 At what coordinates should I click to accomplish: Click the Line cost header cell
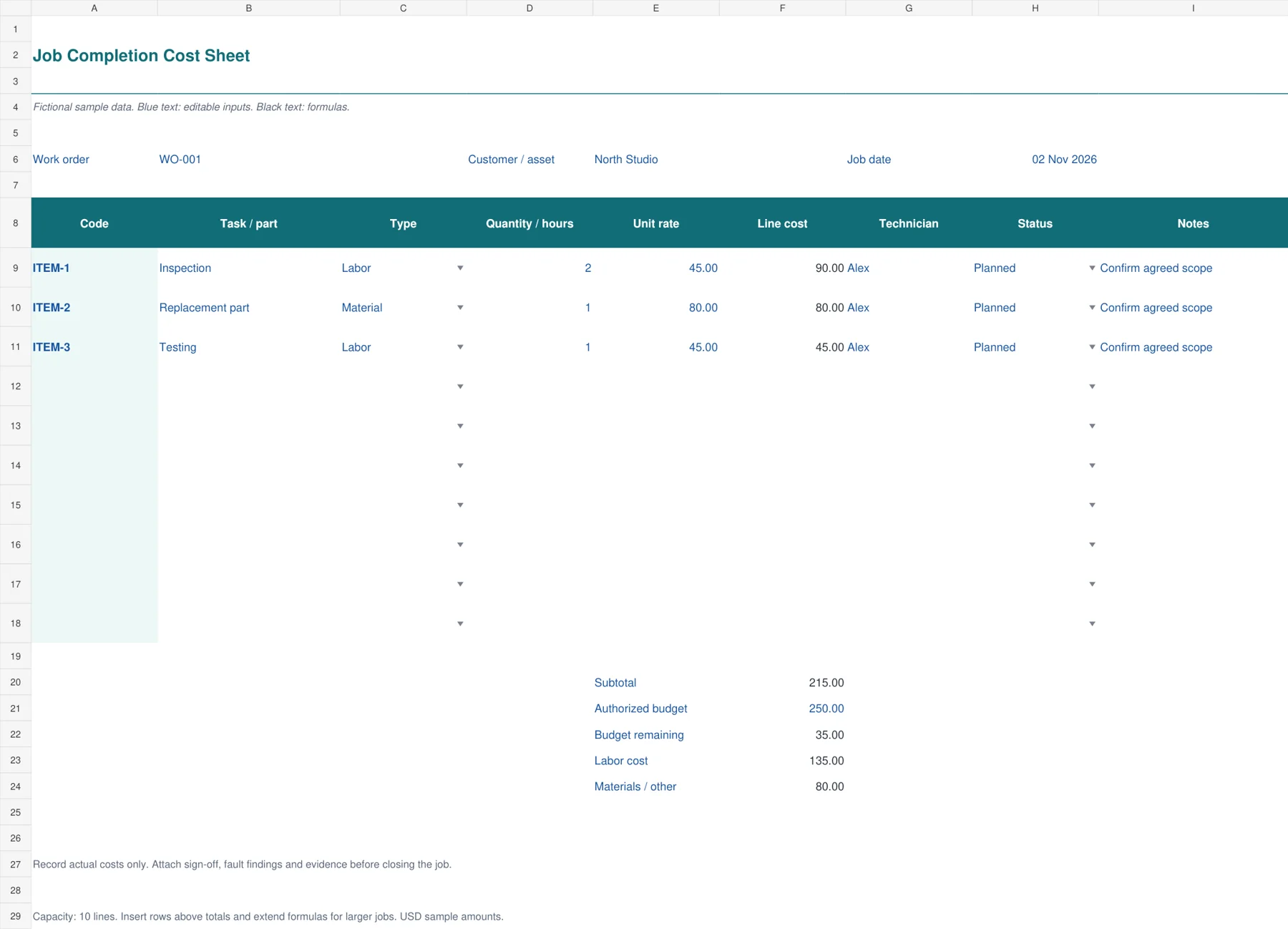click(x=782, y=223)
